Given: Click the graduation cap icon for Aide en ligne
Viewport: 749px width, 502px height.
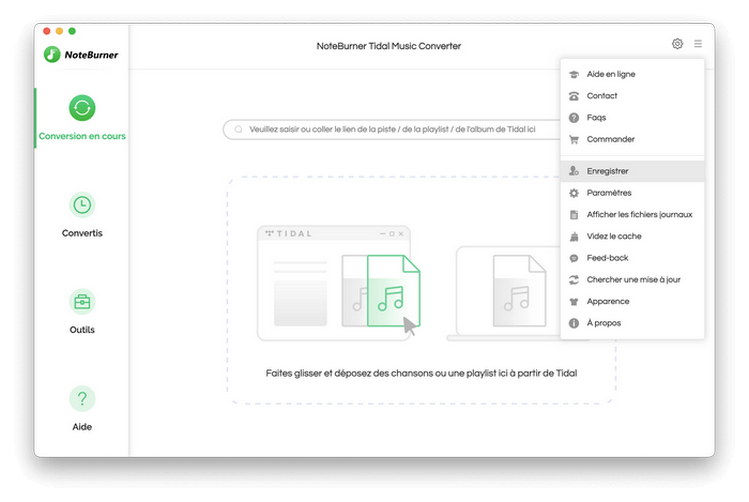Looking at the screenshot, I should [x=574, y=74].
